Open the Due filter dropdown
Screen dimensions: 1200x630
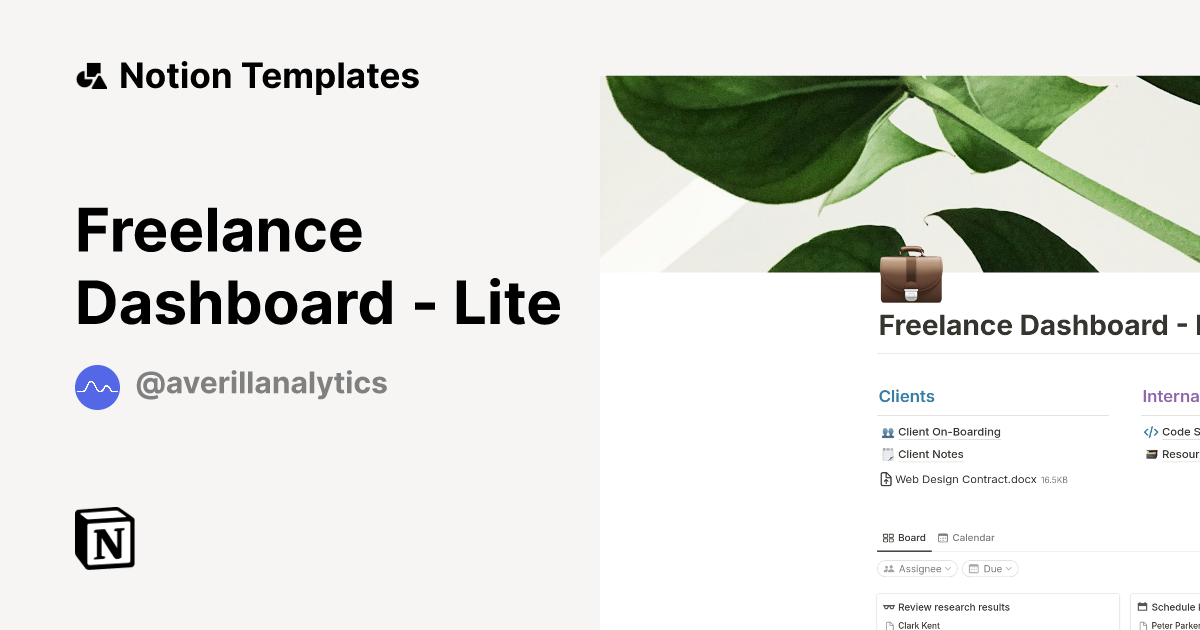click(x=990, y=568)
